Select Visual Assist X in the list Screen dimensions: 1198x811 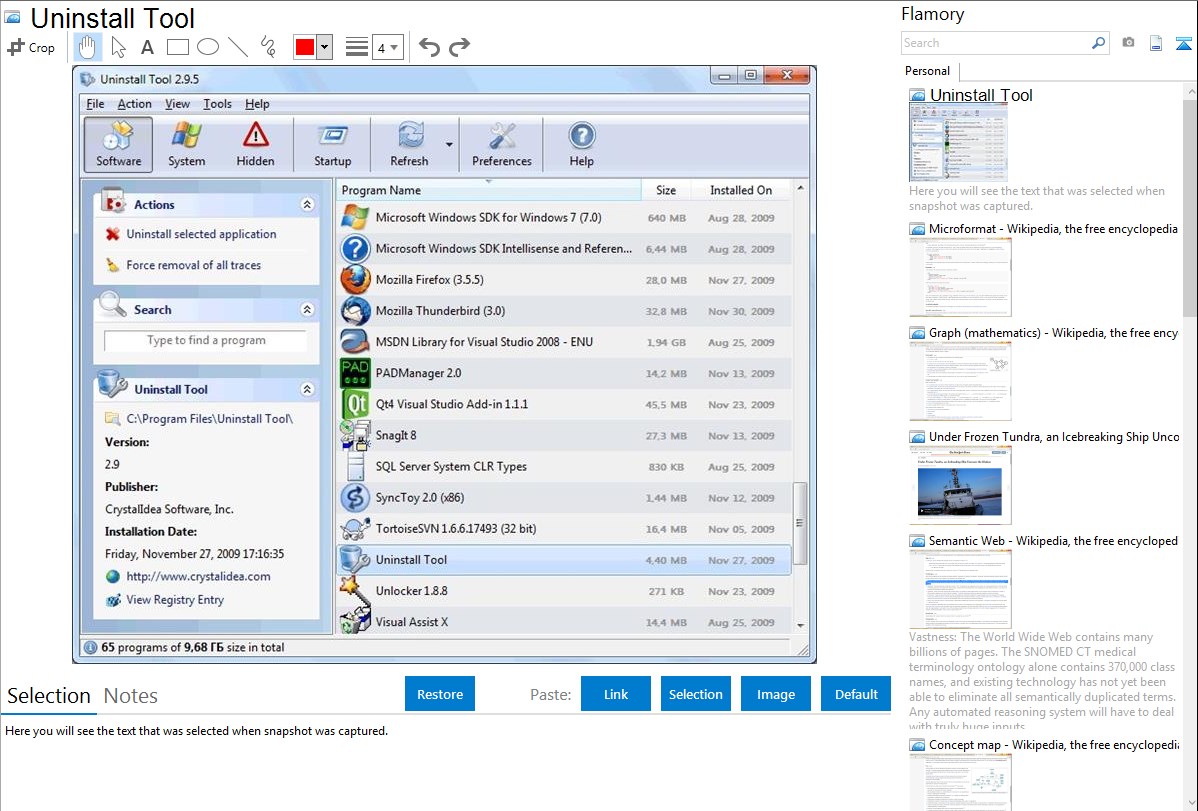click(564, 621)
